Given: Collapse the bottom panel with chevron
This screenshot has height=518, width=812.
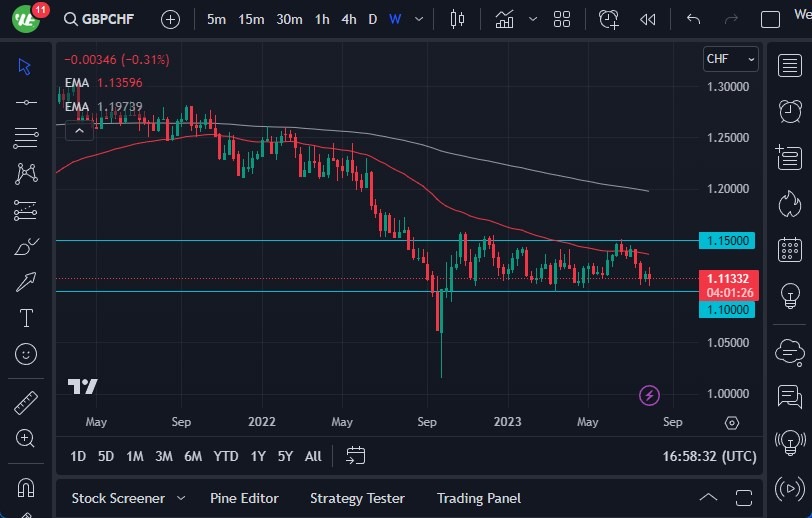Looking at the screenshot, I should click(708, 498).
